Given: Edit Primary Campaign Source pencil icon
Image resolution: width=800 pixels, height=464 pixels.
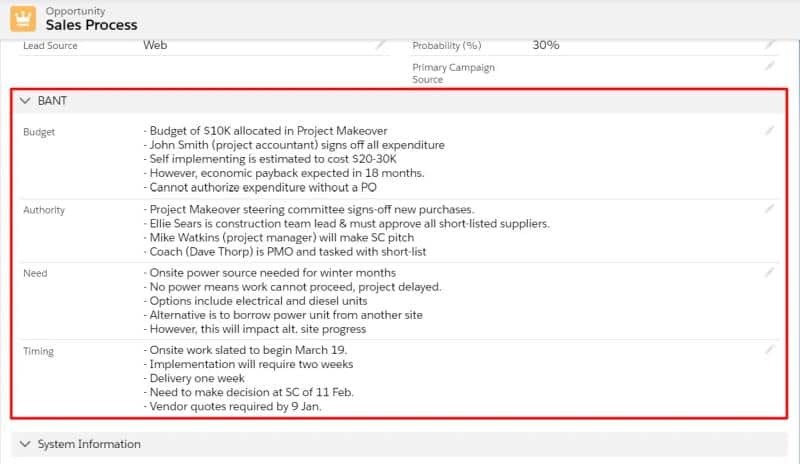Looking at the screenshot, I should pyautogui.click(x=769, y=66).
